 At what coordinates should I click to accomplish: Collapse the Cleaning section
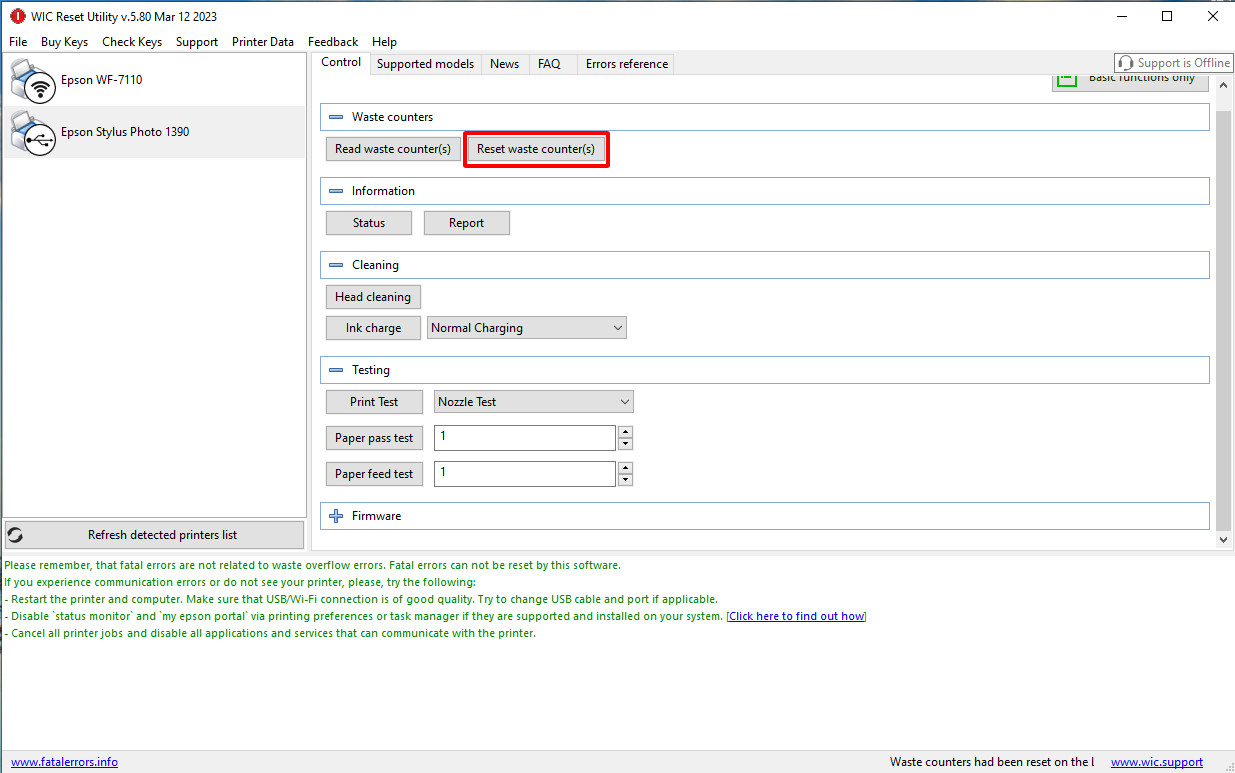[x=336, y=265]
